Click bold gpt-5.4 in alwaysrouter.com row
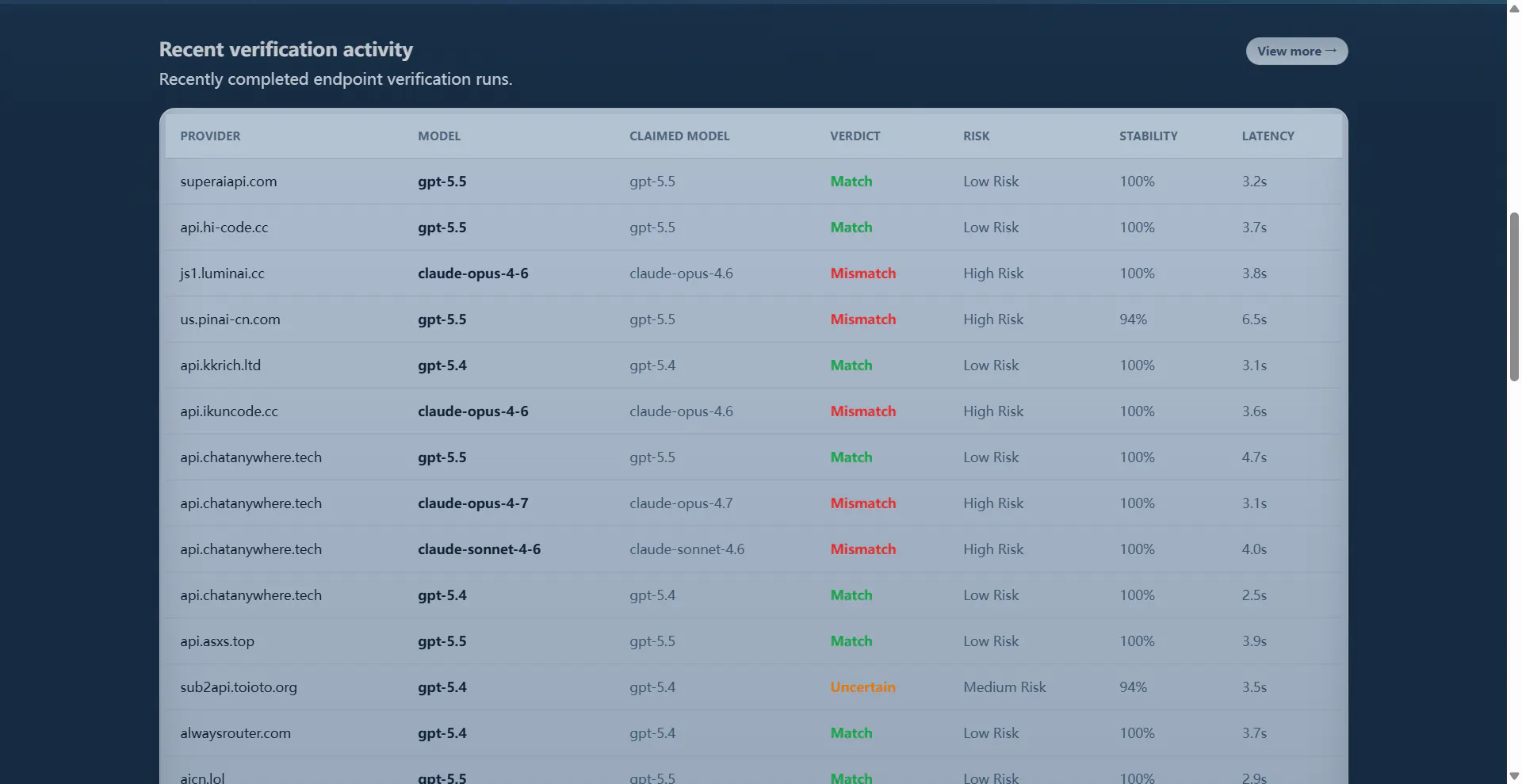The image size is (1522, 784). pos(442,733)
